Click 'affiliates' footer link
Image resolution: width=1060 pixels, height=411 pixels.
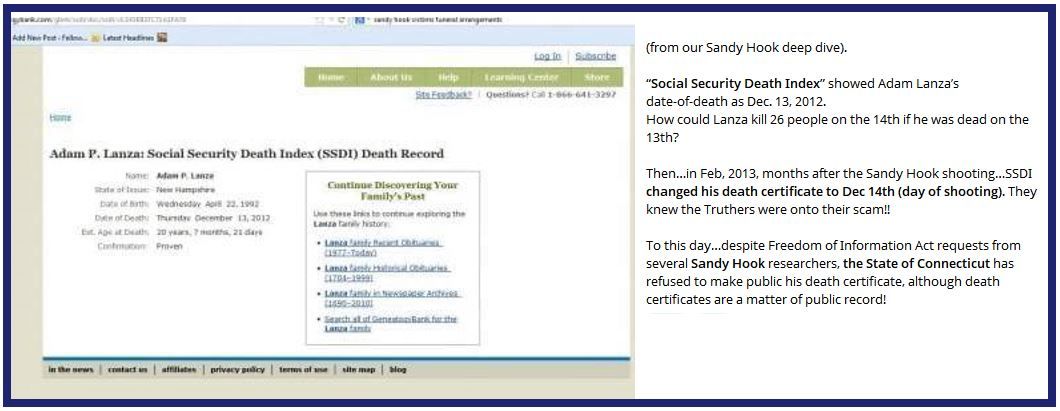(178, 370)
